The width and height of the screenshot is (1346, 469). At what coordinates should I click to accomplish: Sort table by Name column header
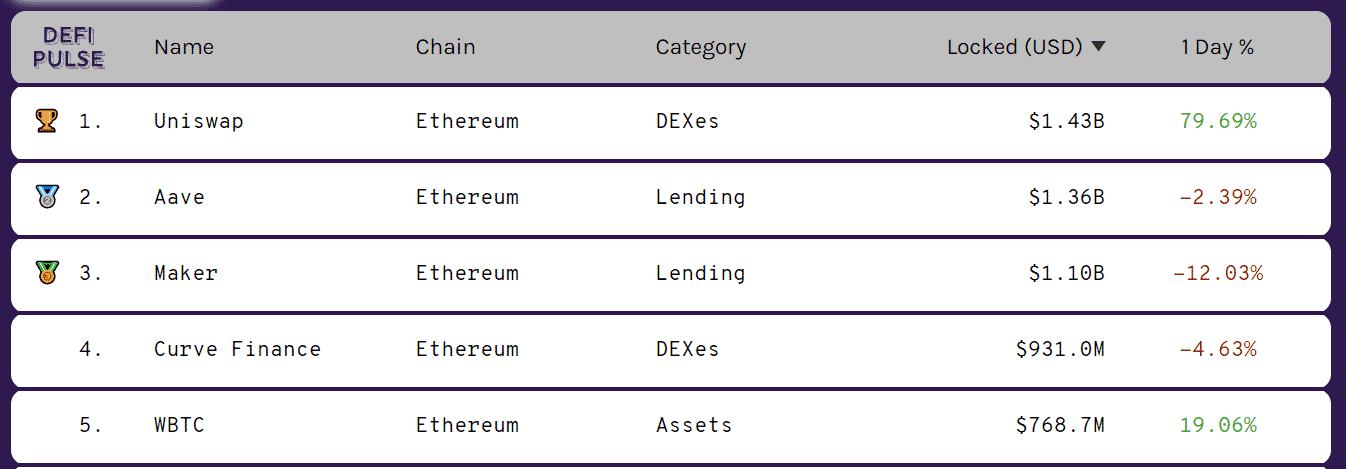click(184, 47)
